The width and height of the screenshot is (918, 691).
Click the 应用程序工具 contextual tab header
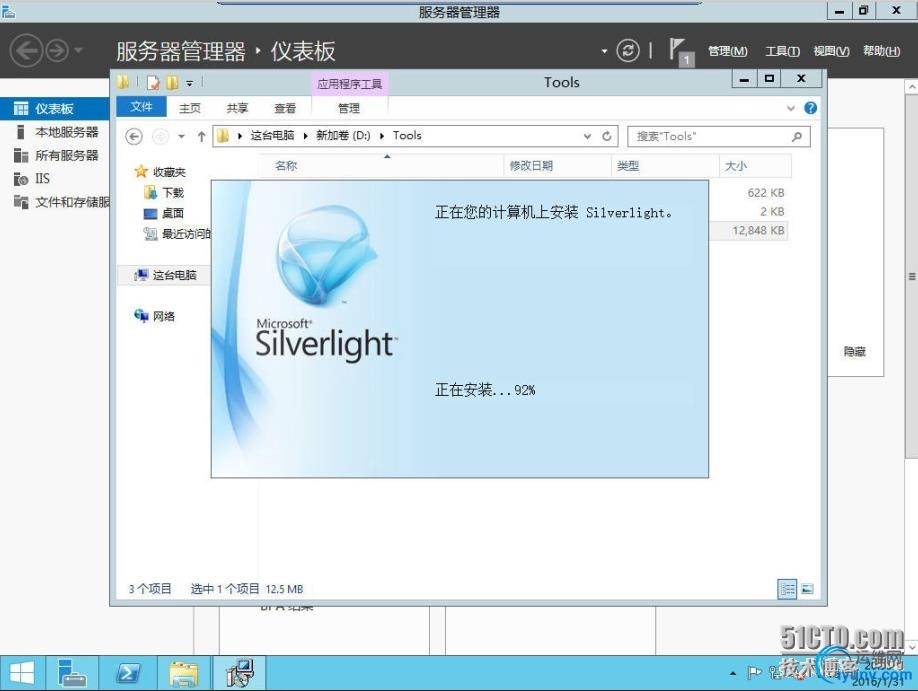pyautogui.click(x=350, y=84)
